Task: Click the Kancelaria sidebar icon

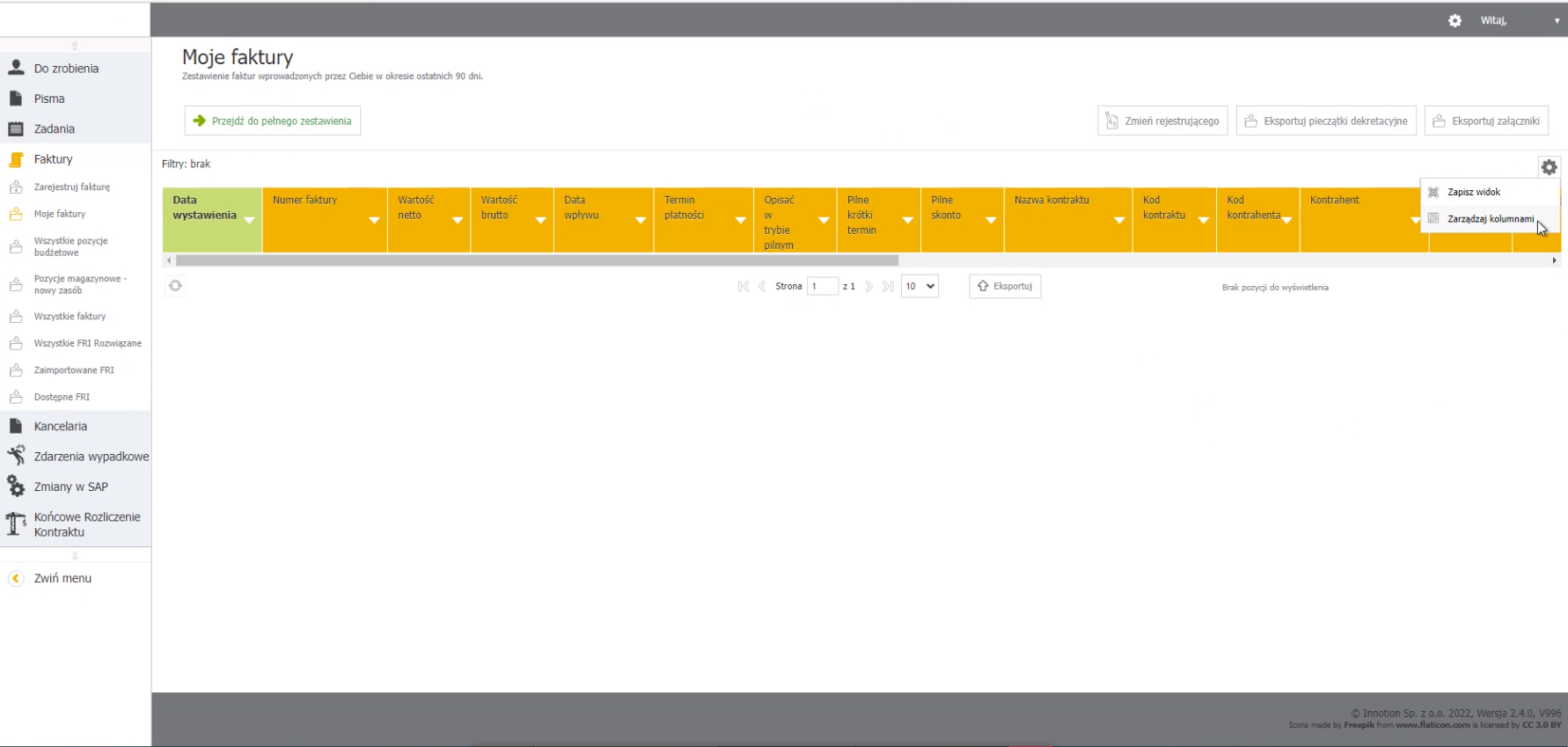Action: pyautogui.click(x=16, y=426)
